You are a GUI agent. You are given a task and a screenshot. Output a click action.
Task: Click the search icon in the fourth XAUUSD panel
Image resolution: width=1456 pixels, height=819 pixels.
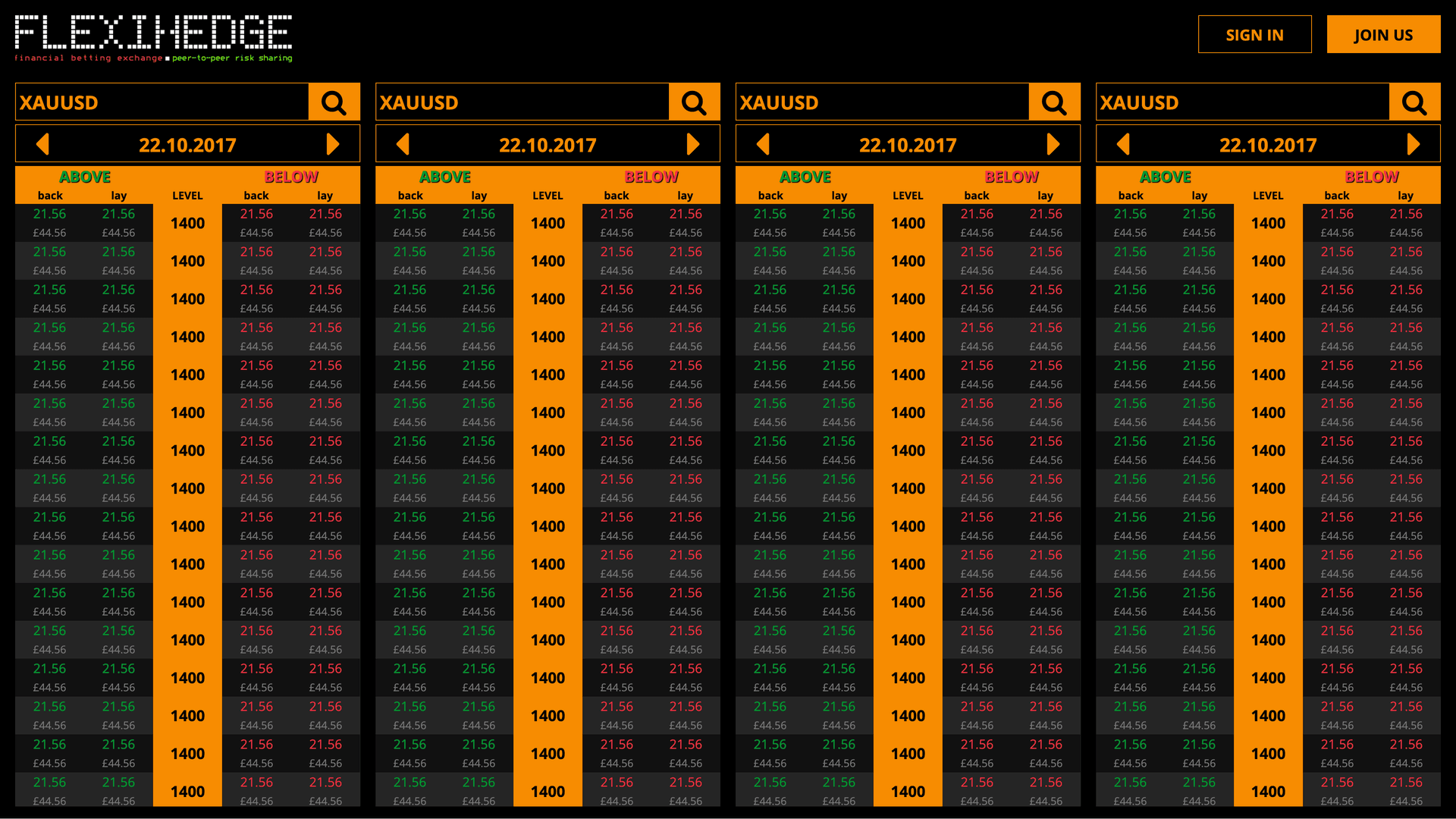click(x=1414, y=102)
